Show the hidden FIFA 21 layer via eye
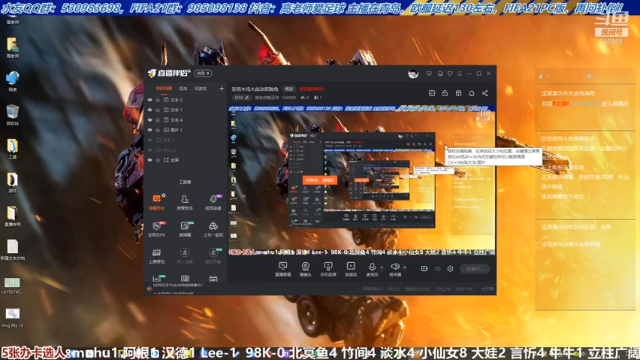The height and width of the screenshot is (360, 640). click(x=150, y=150)
